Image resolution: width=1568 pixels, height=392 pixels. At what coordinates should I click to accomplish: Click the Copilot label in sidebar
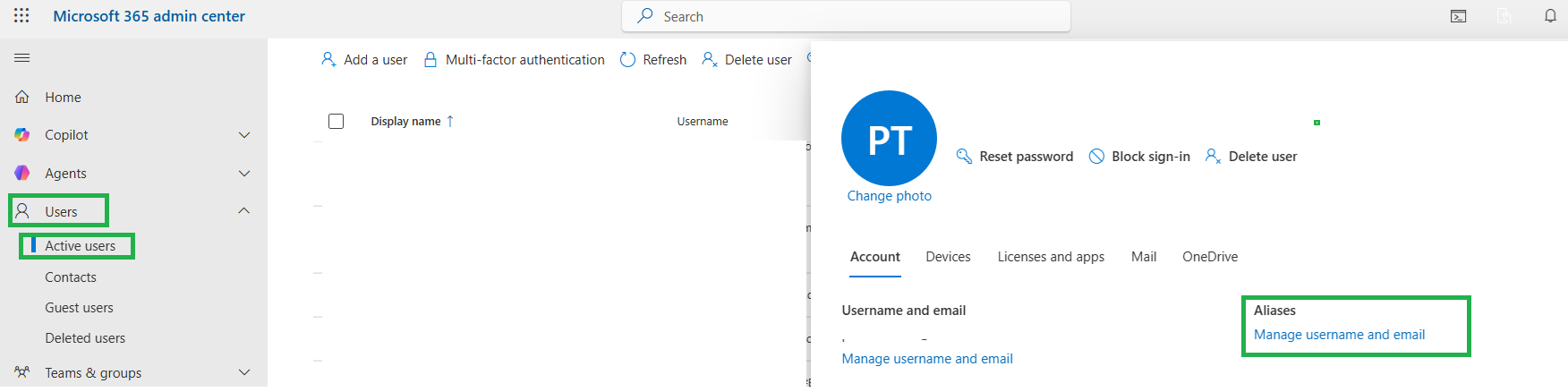click(66, 134)
